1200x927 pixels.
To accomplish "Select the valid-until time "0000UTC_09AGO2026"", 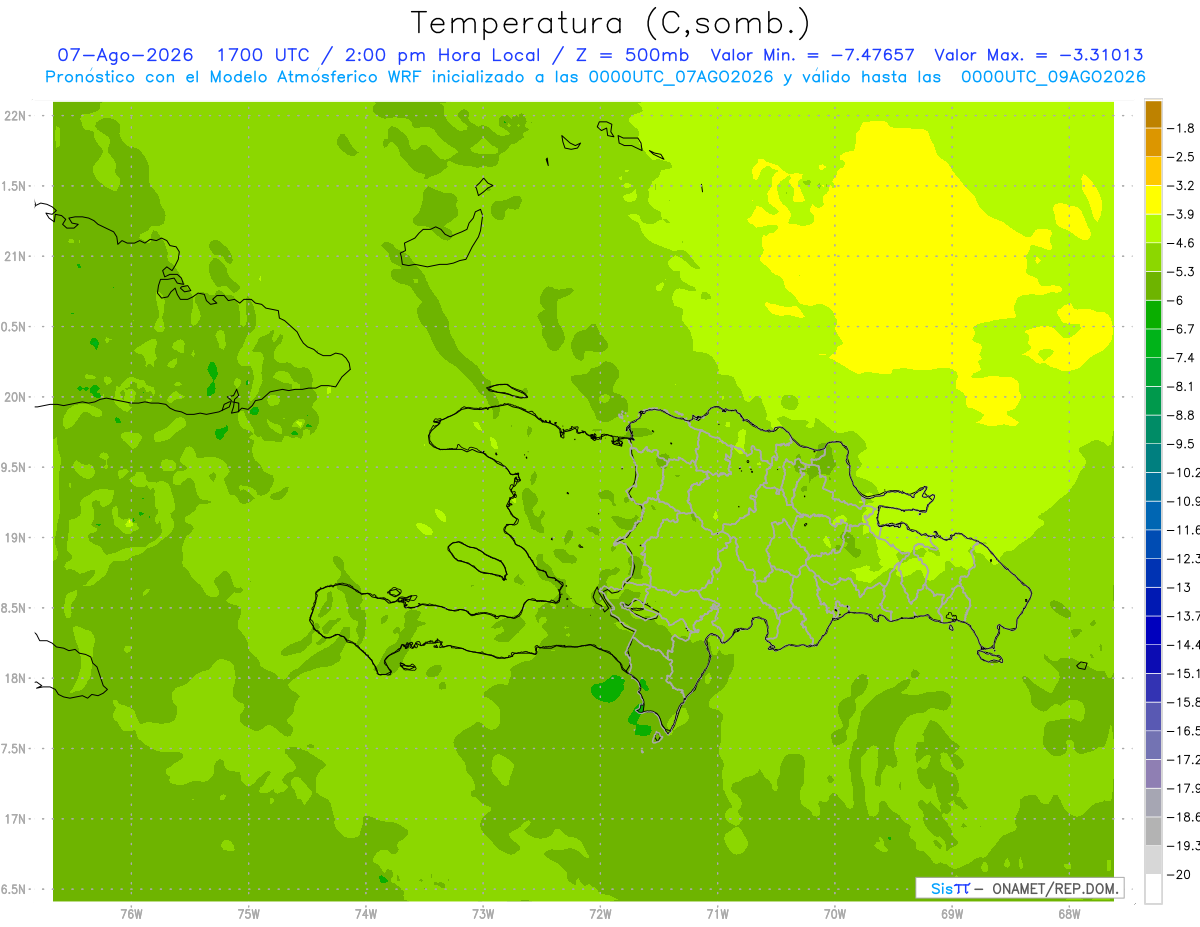I will pyautogui.click(x=1053, y=77).
